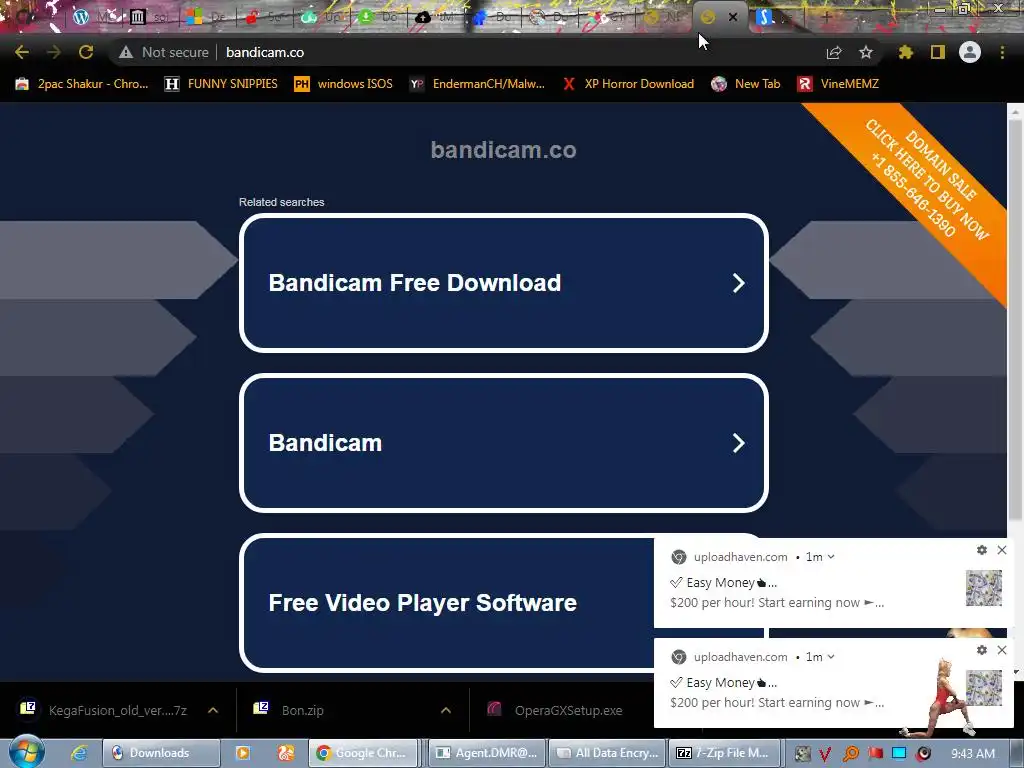Open settings gear on lower notification

pyautogui.click(x=982, y=650)
